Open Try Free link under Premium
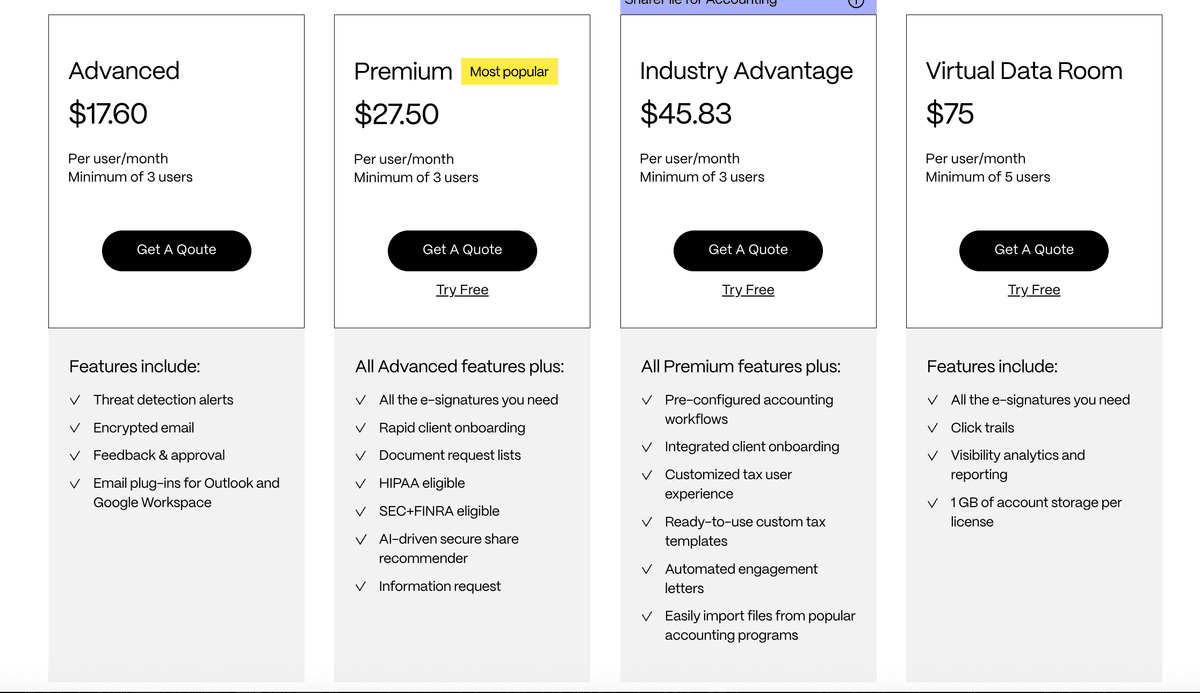This screenshot has height=693, width=1200. tap(462, 290)
